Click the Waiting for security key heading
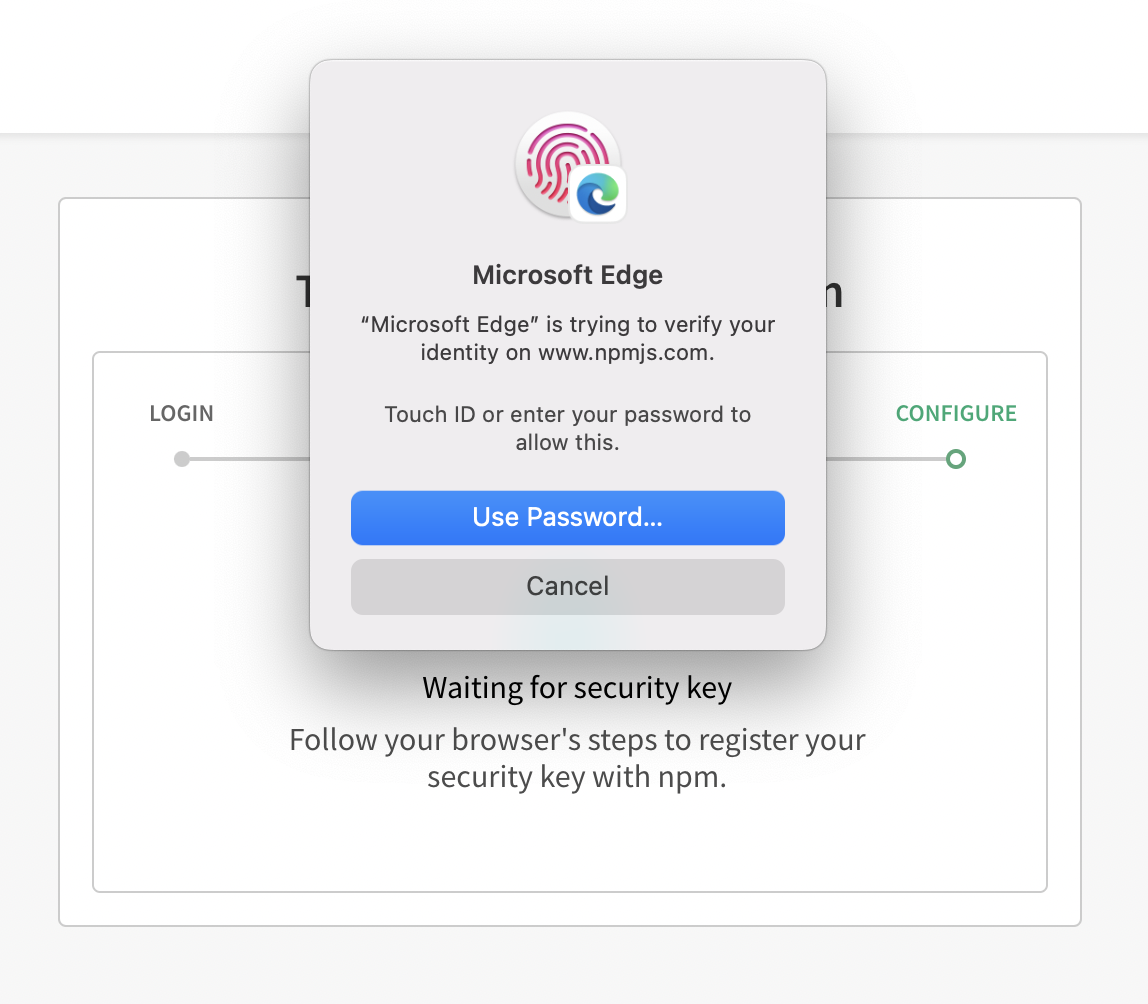1148x1004 pixels. [577, 688]
